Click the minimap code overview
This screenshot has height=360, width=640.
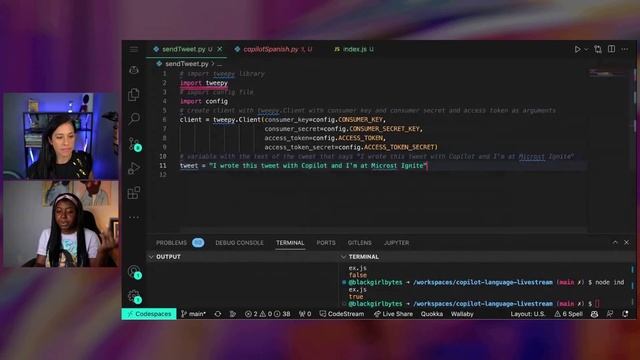click(x=607, y=73)
